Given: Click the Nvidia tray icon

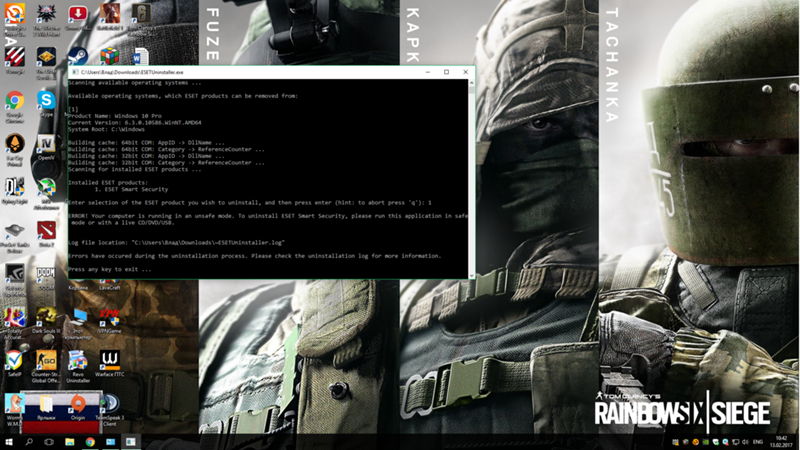Looking at the screenshot, I should pyautogui.click(x=706, y=442).
